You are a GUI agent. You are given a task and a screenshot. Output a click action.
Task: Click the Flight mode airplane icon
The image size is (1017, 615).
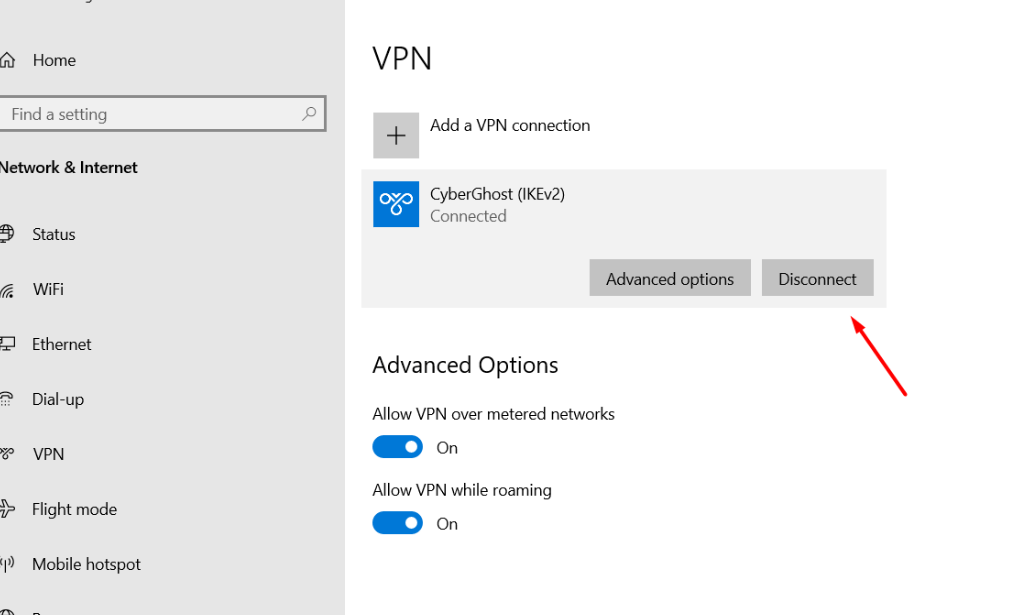(x=7, y=509)
